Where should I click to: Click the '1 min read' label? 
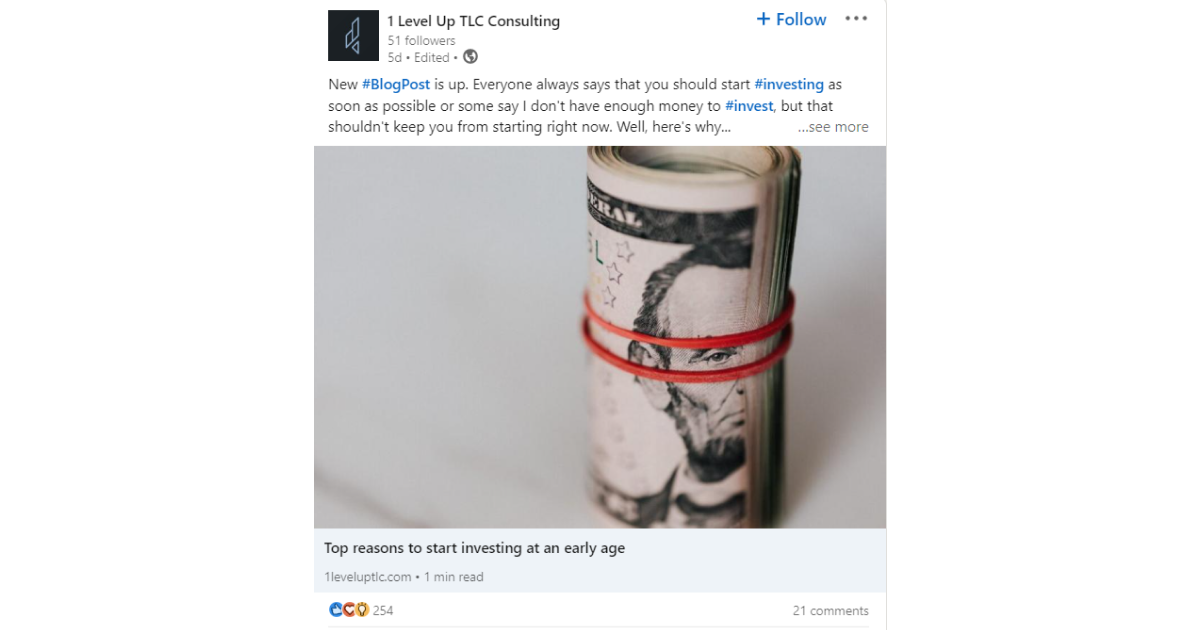click(454, 577)
